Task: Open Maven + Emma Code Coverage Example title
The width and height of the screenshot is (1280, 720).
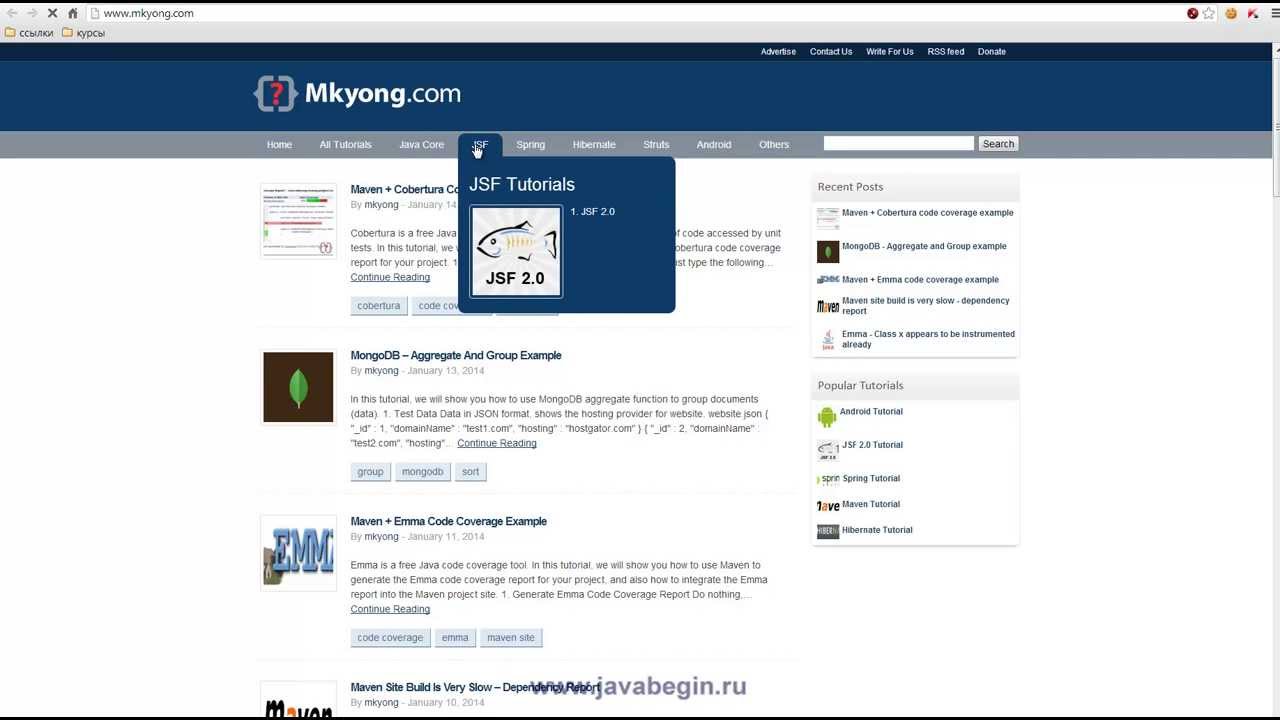Action: [448, 522]
